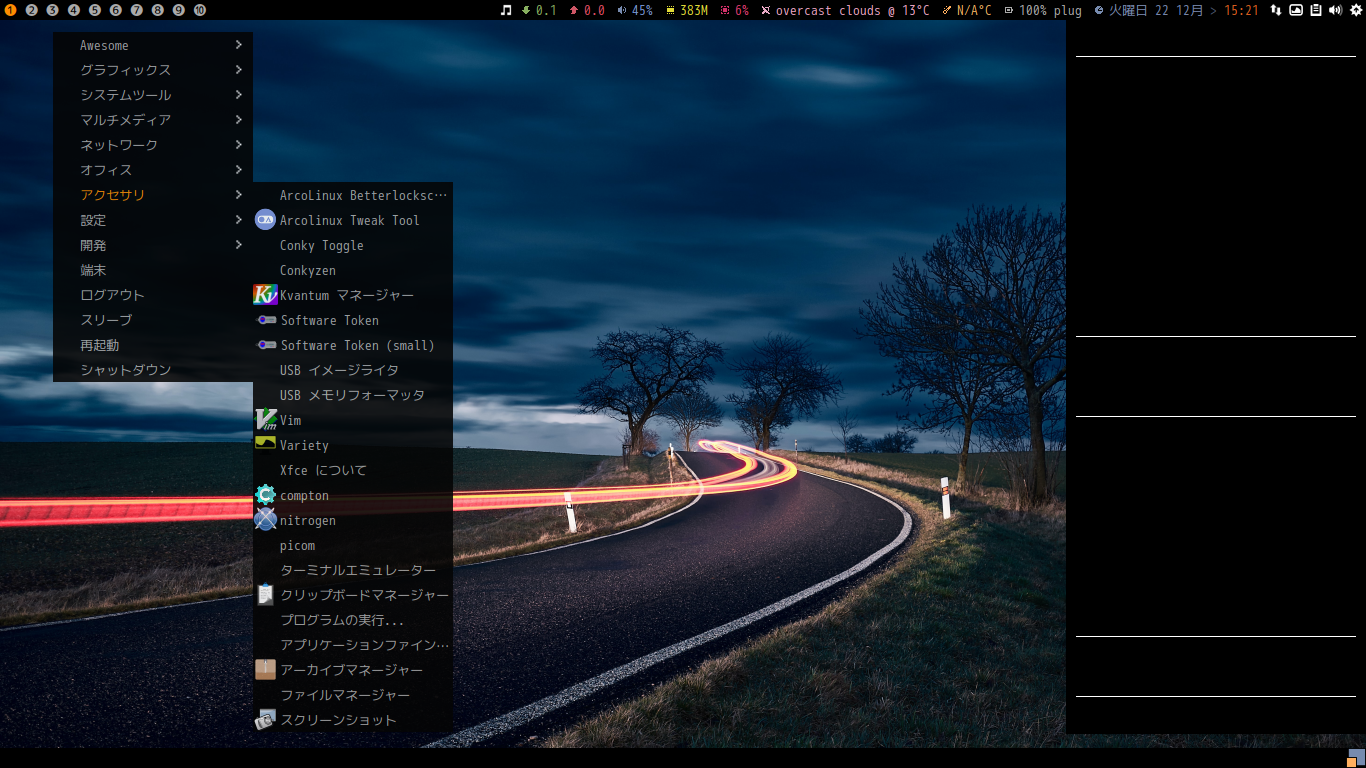
Task: Launch Software Token (small)
Action: point(353,345)
